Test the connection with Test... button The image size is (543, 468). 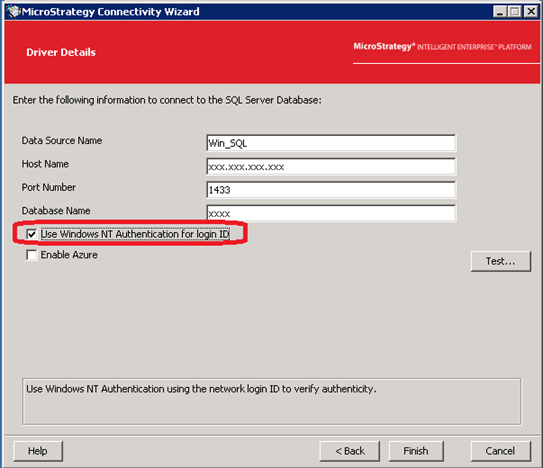tap(501, 261)
